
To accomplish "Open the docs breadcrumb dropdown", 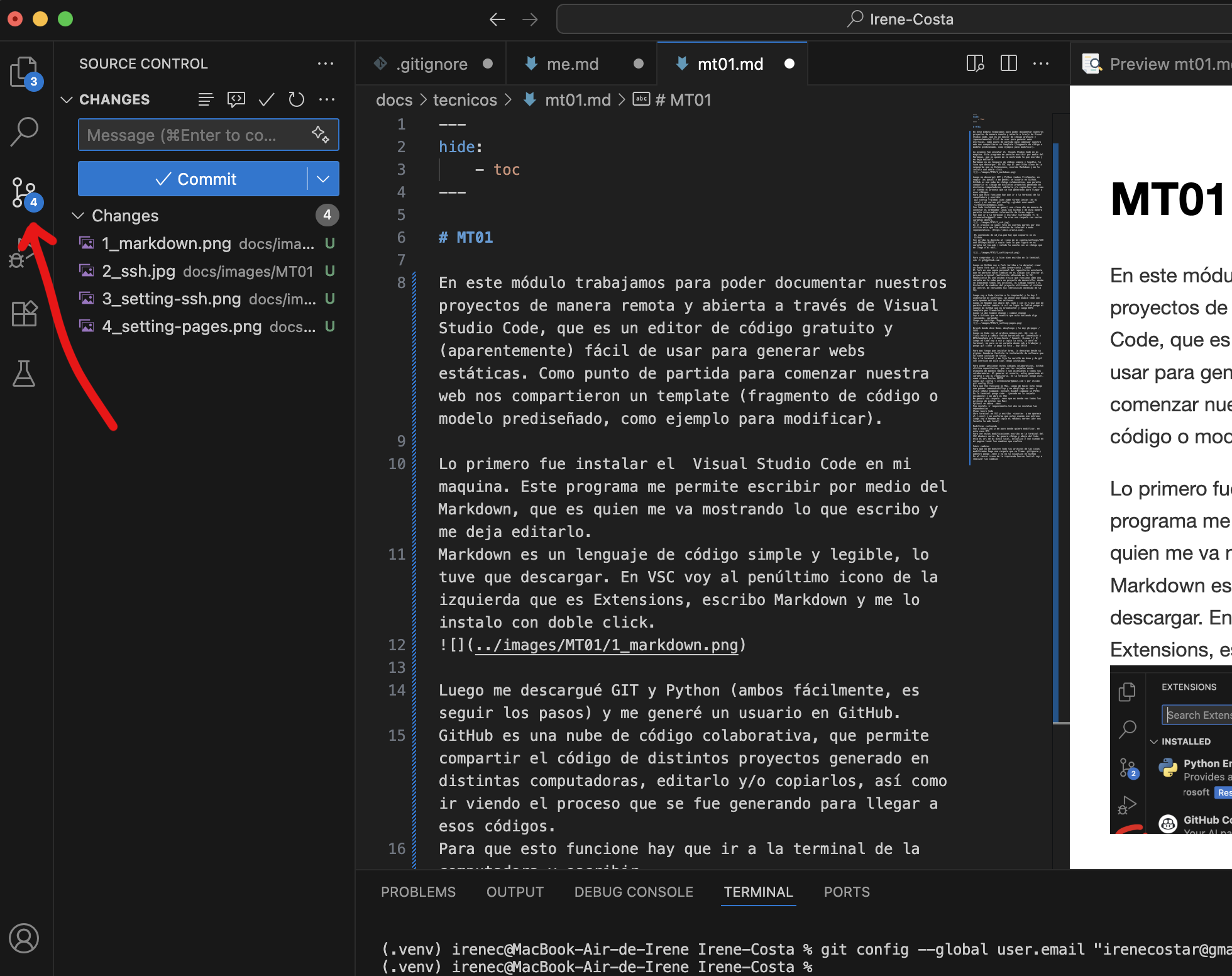I will [x=394, y=99].
